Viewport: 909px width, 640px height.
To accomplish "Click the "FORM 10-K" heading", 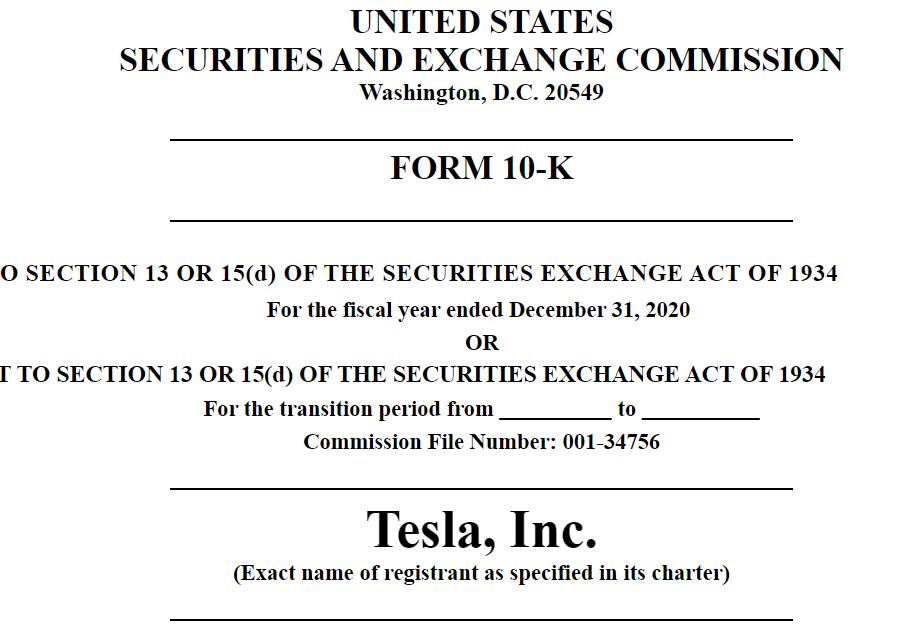I will (x=481, y=168).
